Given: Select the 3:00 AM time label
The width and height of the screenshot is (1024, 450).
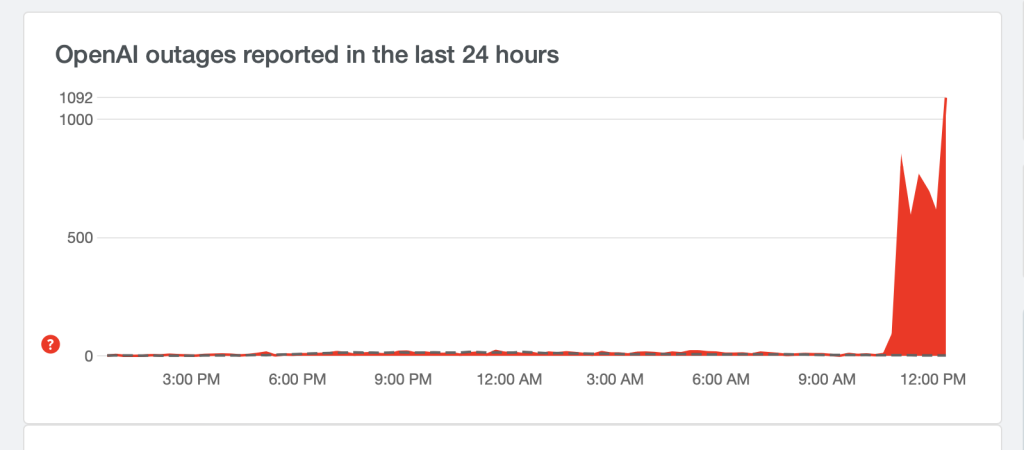Looking at the screenshot, I should coord(616,380).
